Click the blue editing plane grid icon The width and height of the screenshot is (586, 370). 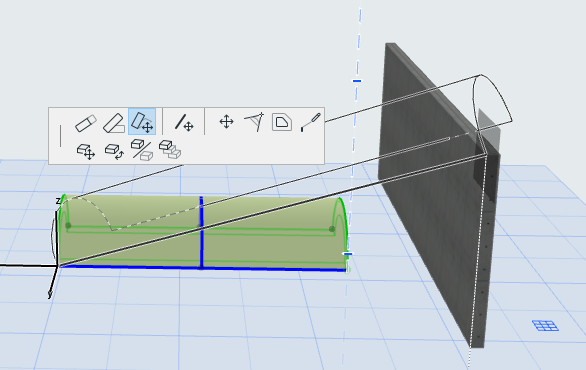(545, 326)
